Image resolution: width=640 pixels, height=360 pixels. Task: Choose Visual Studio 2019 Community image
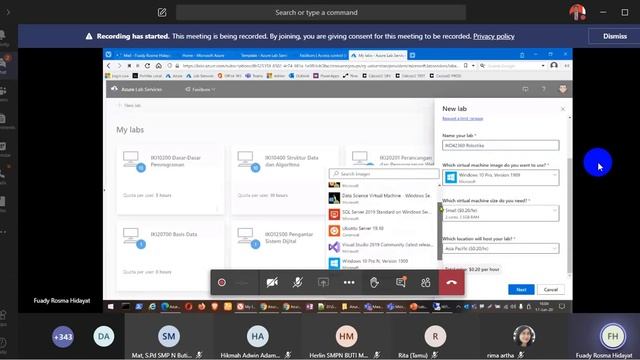tap(383, 247)
